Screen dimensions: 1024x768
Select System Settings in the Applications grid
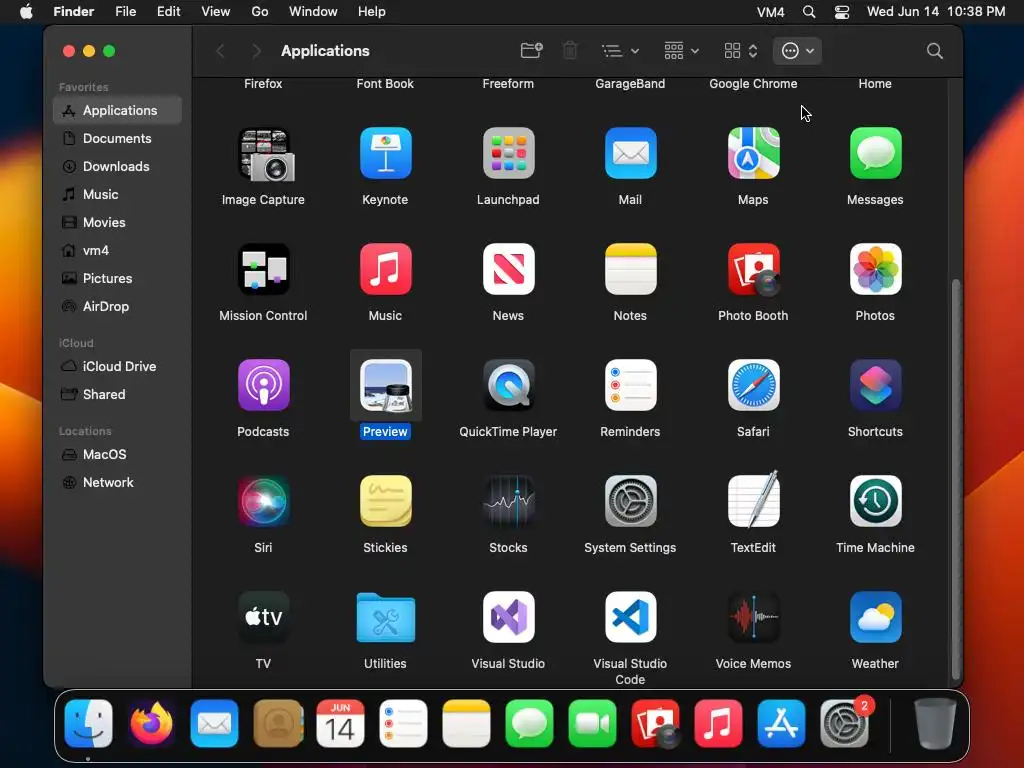[x=630, y=502]
